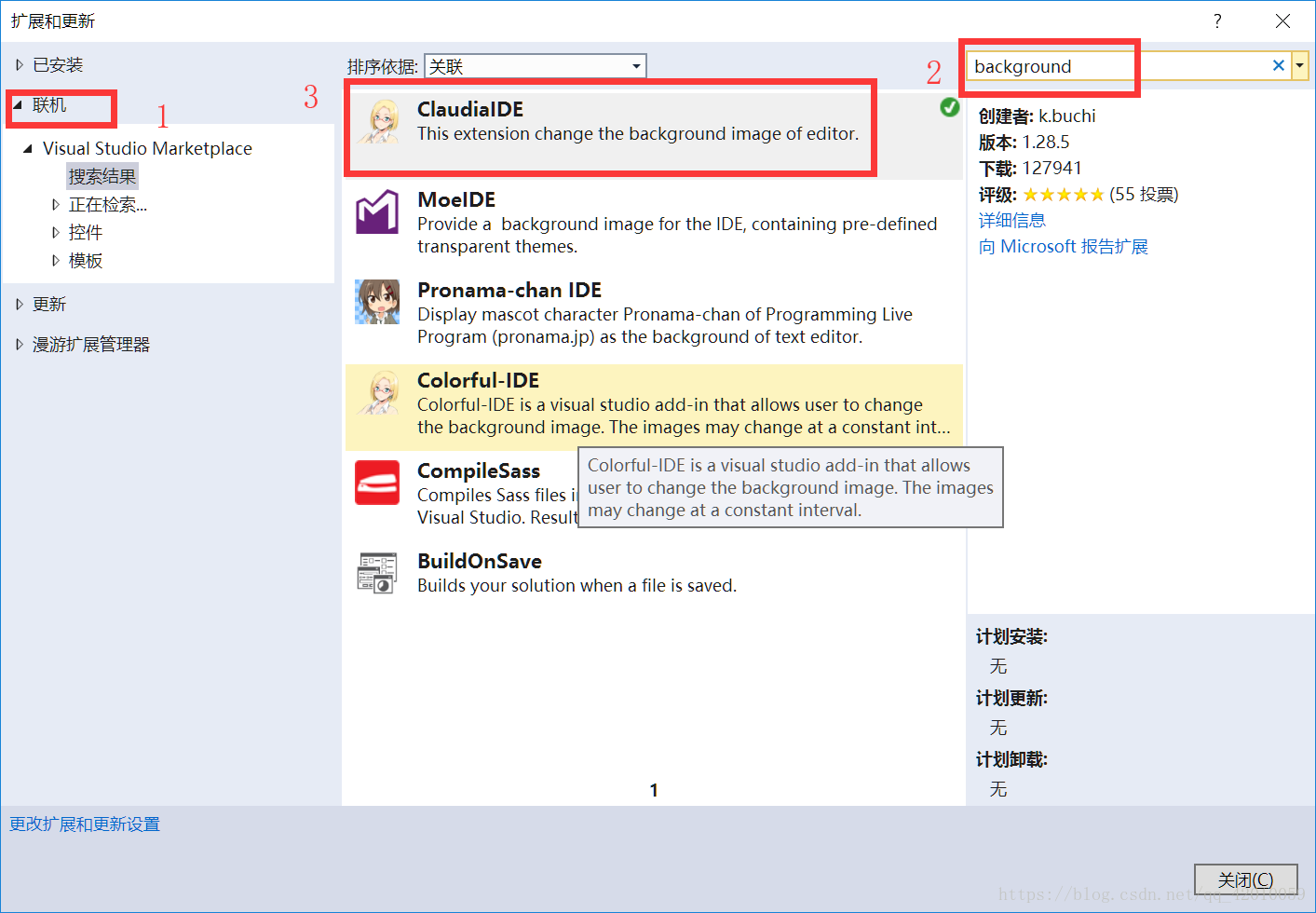
Task: Click the CompileSass red stapler icon
Action: 377,483
